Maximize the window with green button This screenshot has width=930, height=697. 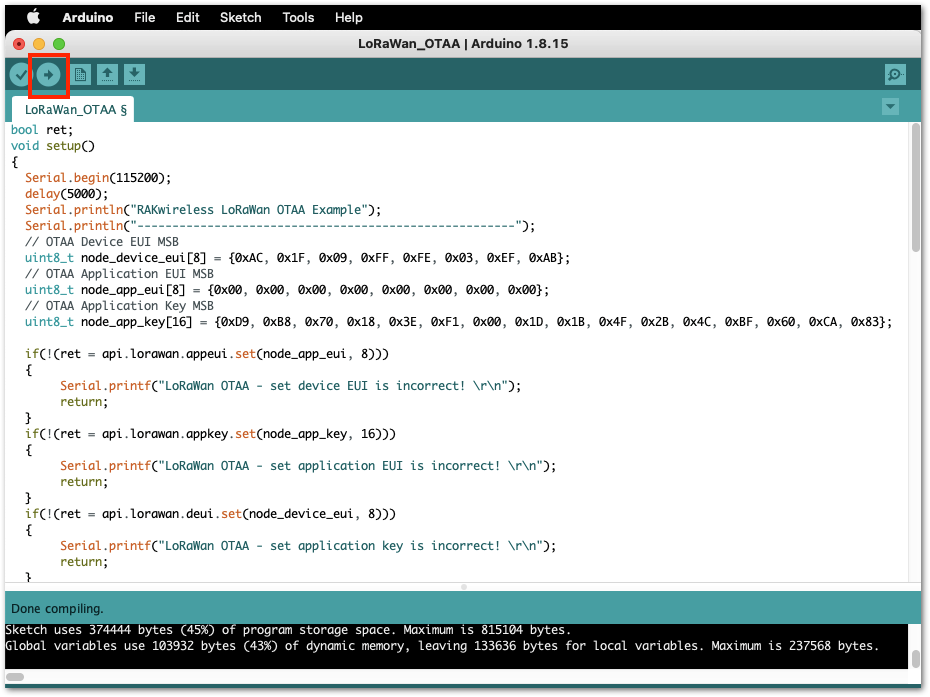click(x=59, y=44)
